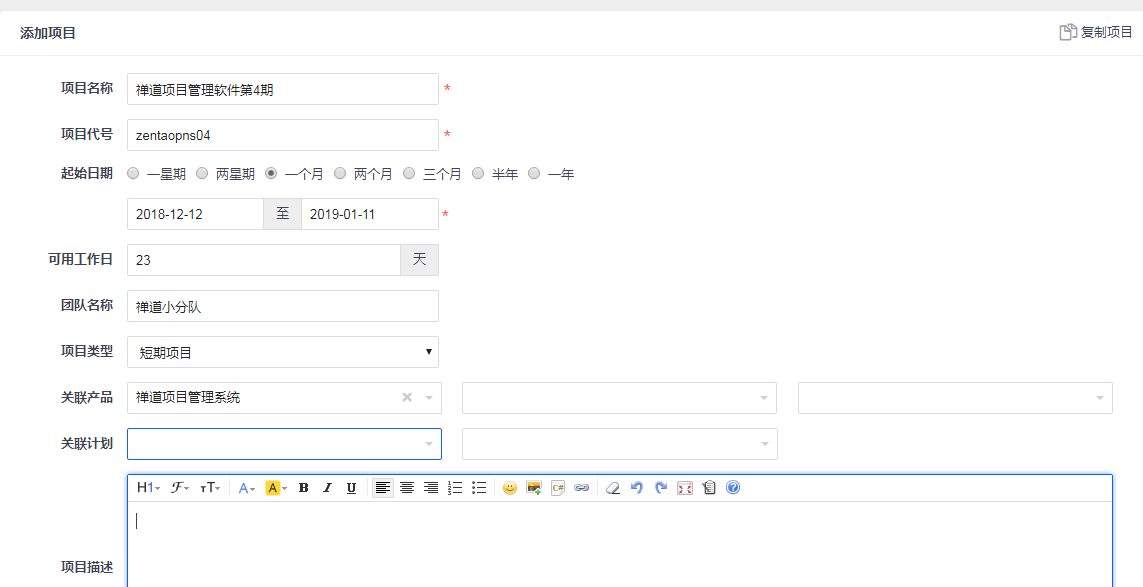Open the text highlight color picker
This screenshot has width=1143, height=587.
click(x=276, y=488)
